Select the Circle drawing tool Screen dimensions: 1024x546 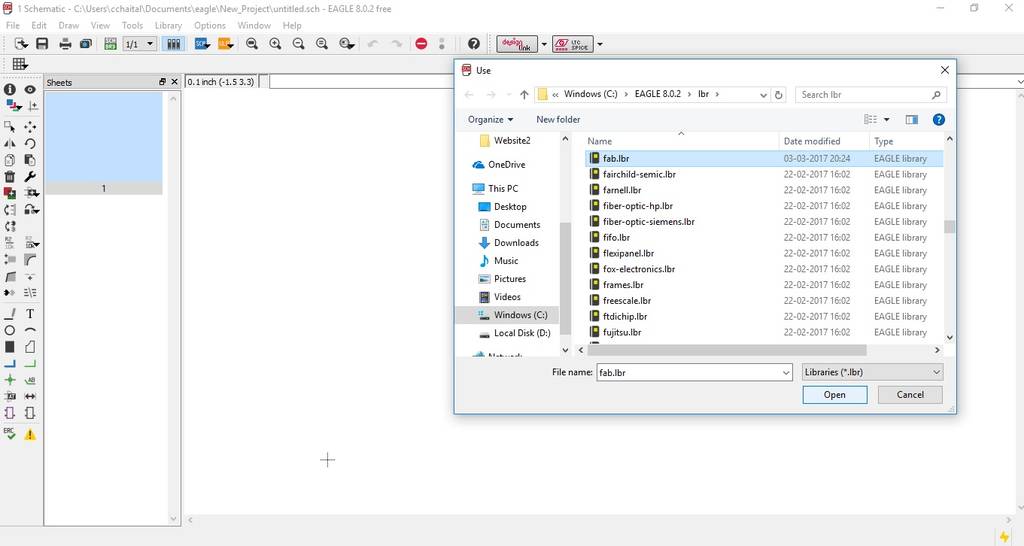point(10,330)
